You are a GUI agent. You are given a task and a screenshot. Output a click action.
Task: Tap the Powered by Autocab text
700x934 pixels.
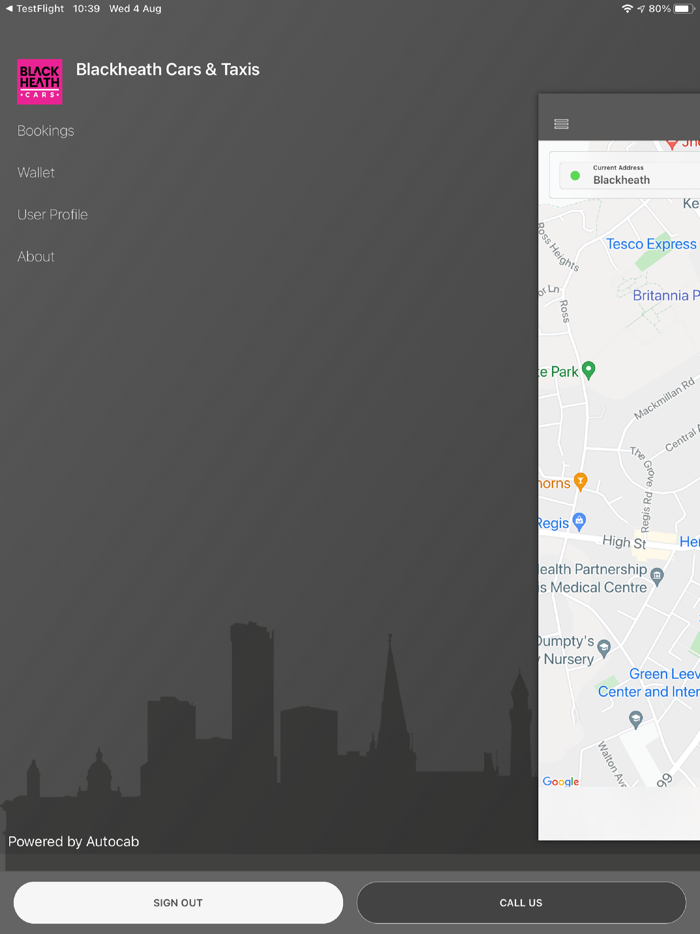pyautogui.click(x=73, y=841)
